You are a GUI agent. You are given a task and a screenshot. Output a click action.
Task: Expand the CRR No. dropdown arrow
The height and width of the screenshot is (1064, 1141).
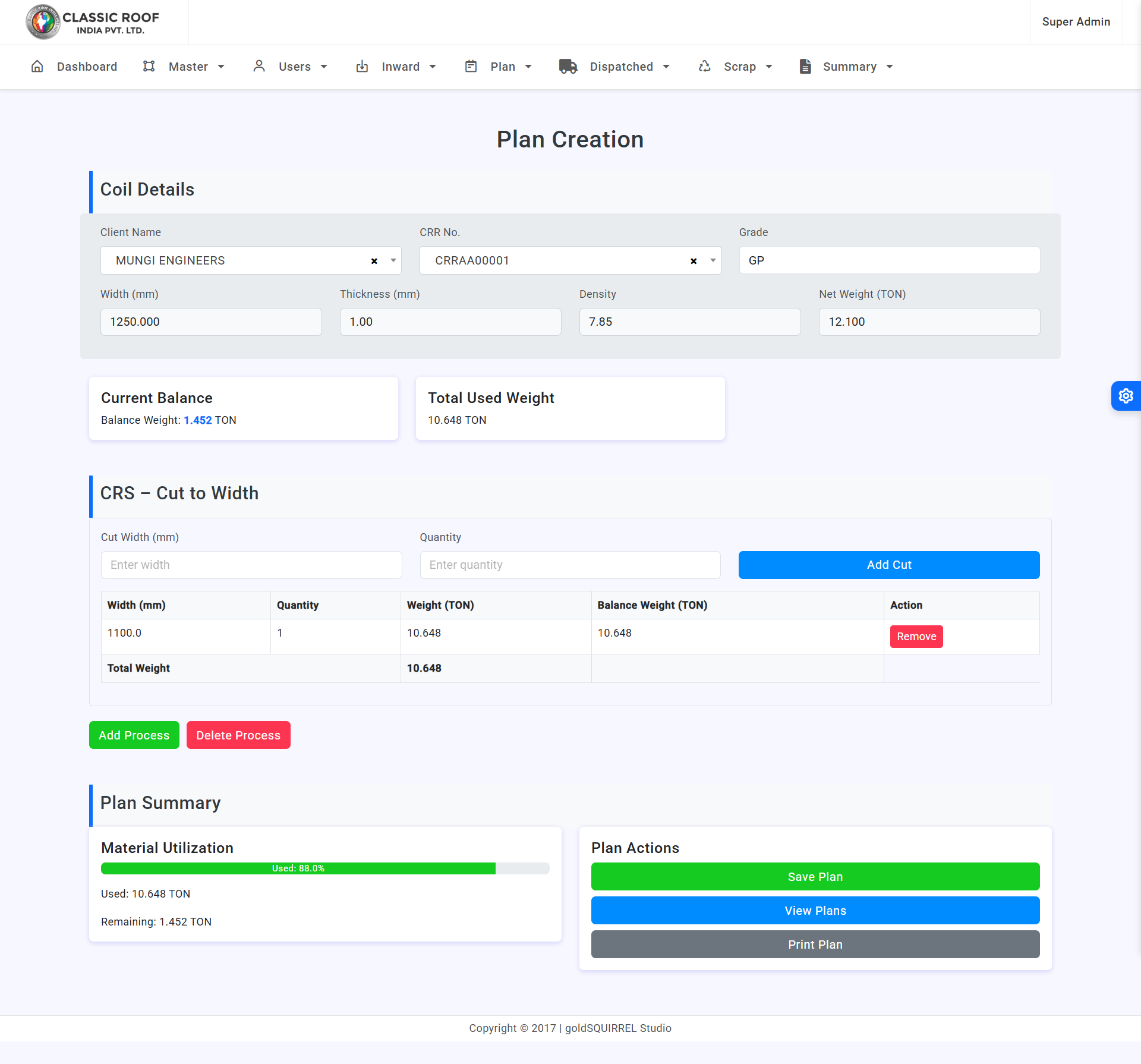713,261
